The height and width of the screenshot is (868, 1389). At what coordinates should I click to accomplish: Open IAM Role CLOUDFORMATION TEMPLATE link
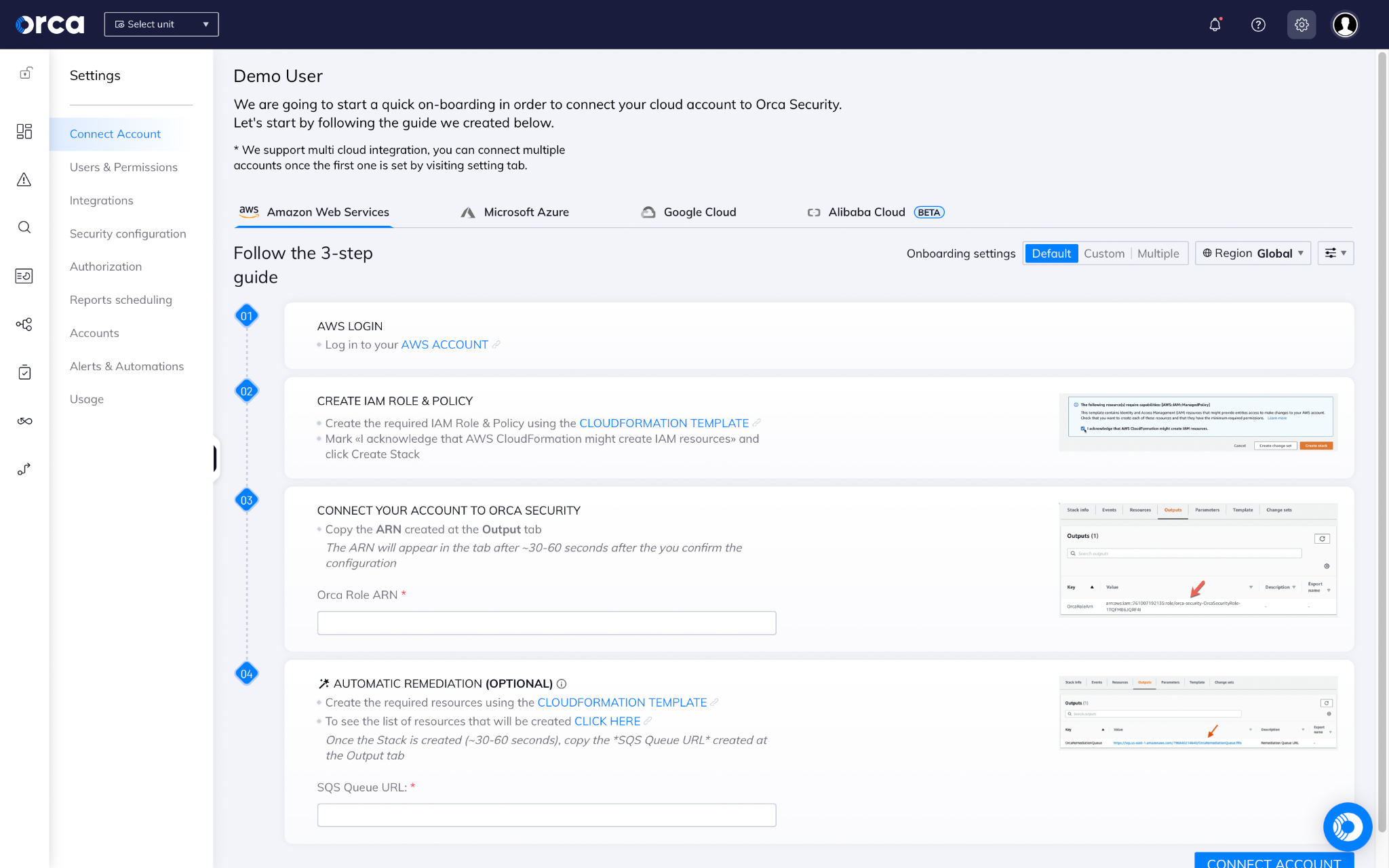pos(664,423)
